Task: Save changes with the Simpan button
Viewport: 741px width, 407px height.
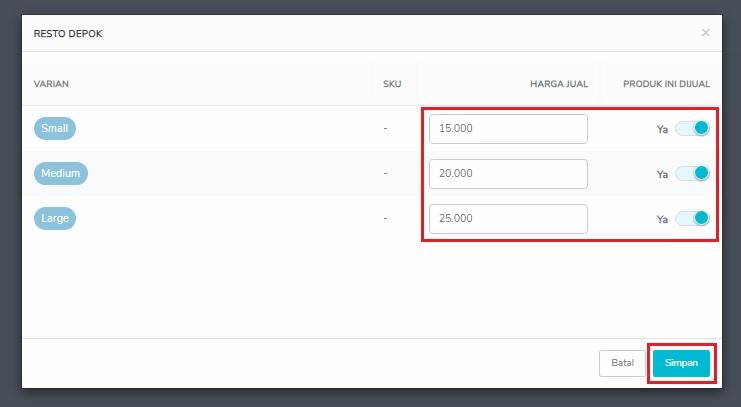Action: 681,363
